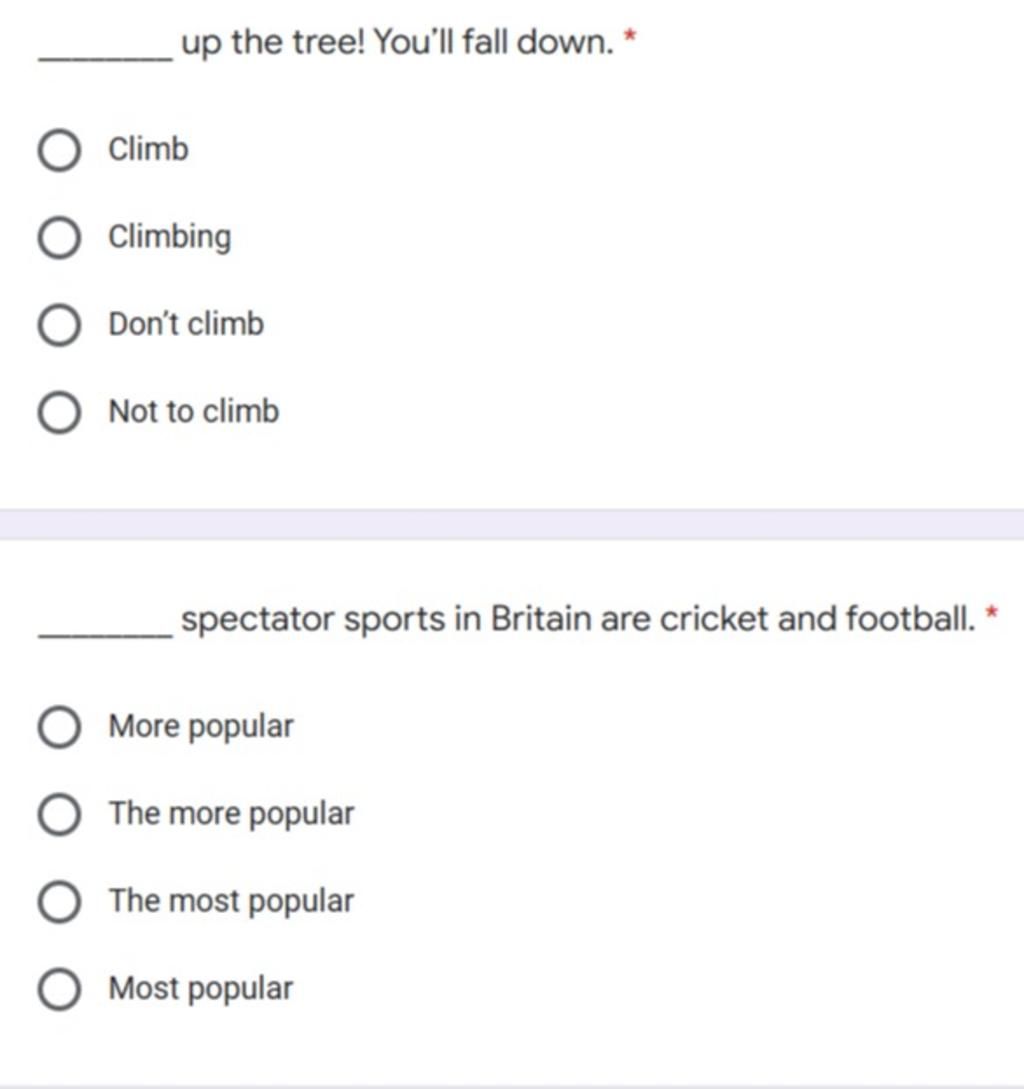Click the 'Don't climb' answer label text
The image size is (1024, 1089).
pos(186,324)
